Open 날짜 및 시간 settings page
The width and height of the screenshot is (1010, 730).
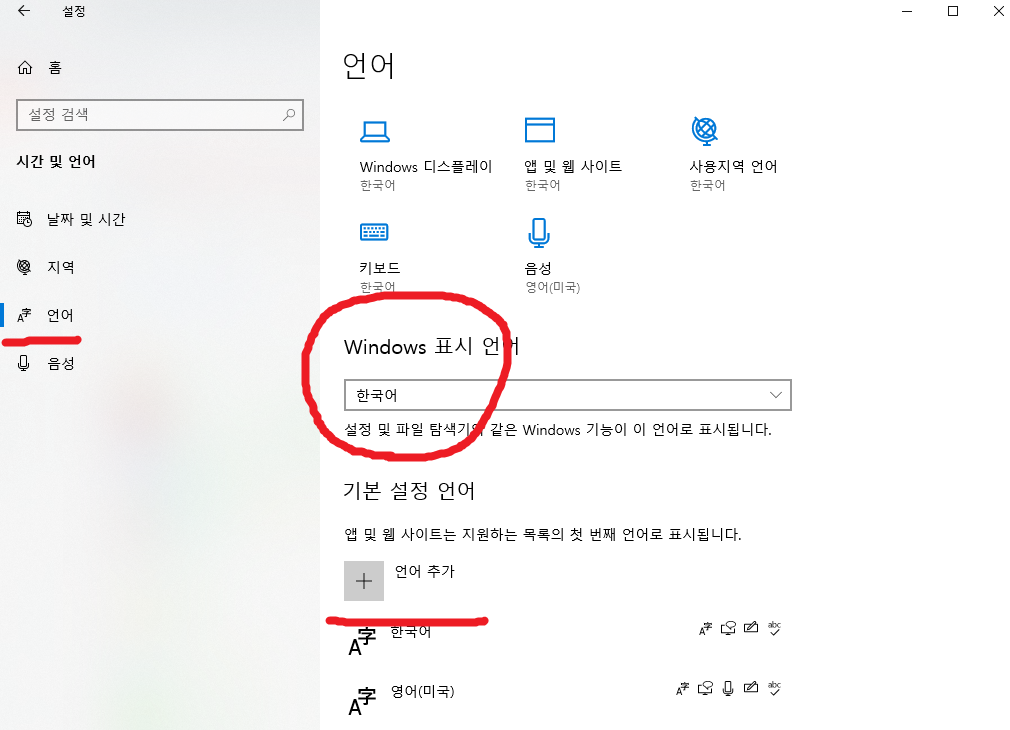(86, 219)
